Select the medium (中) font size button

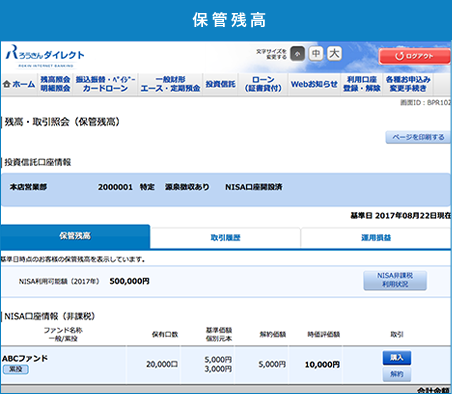[316, 53]
